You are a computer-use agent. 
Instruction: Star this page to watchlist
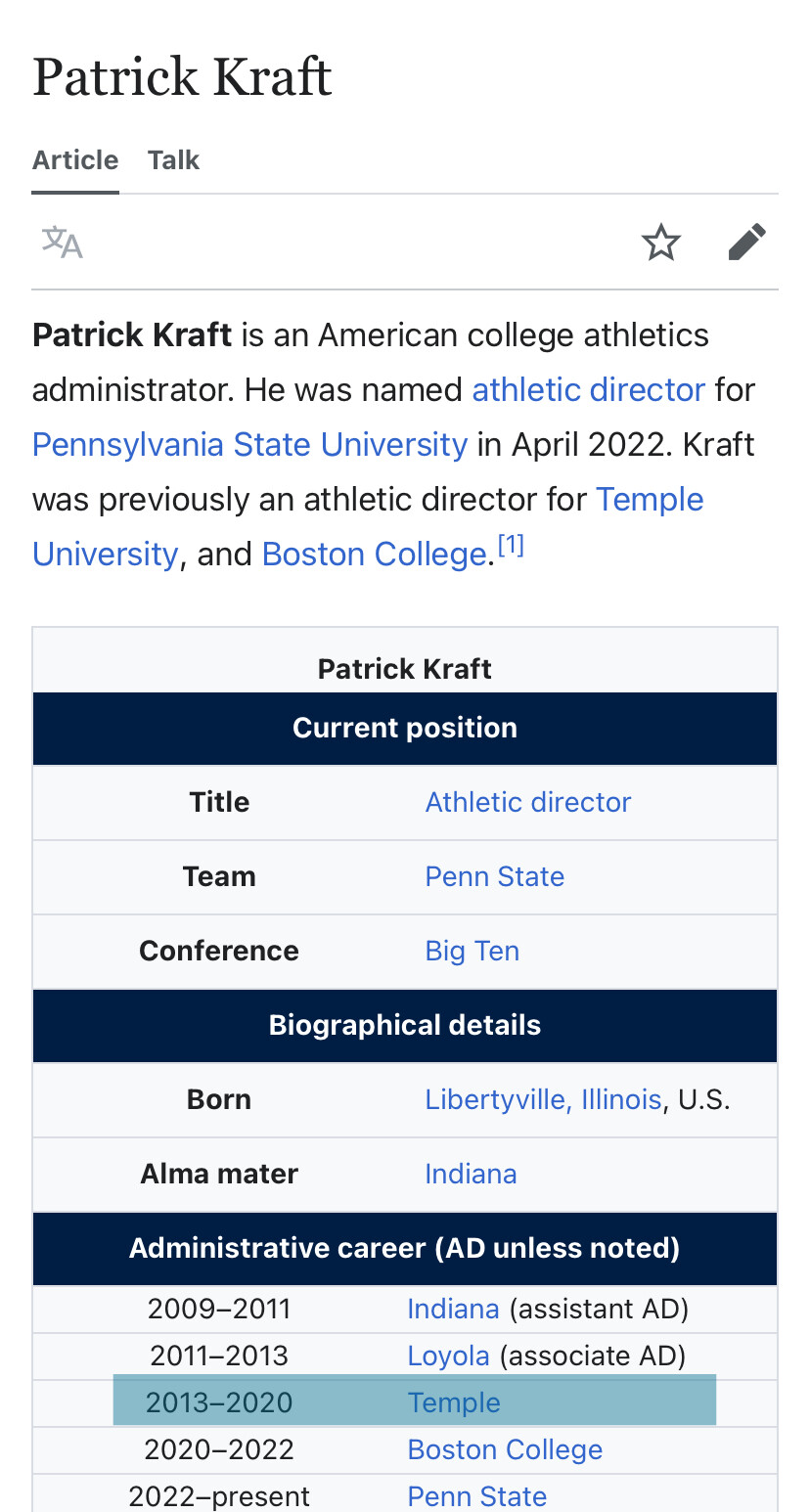(x=661, y=243)
